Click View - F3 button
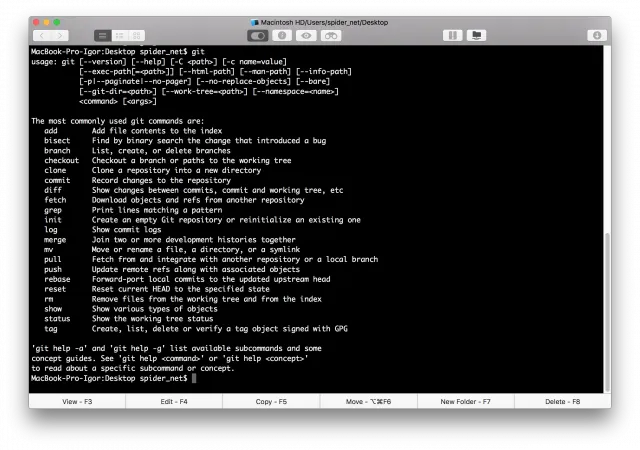Screen dimensions: 640x450 point(77,401)
